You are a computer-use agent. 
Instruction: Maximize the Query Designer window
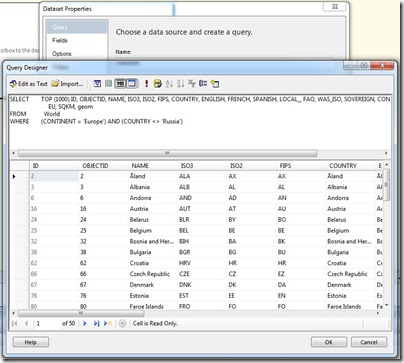(364, 65)
